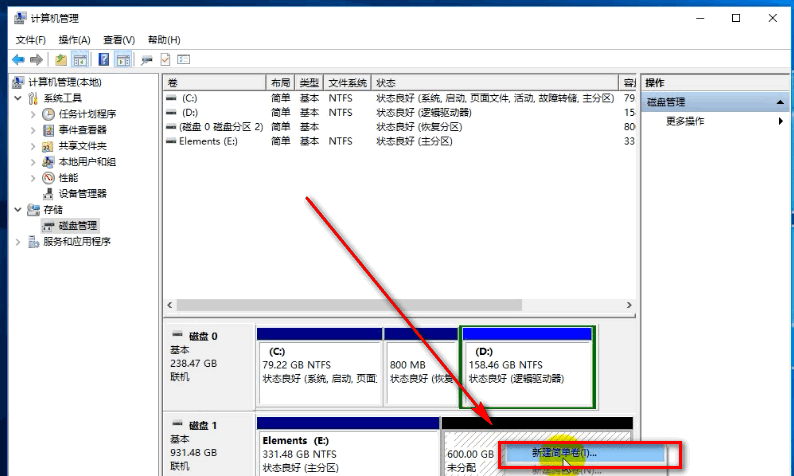This screenshot has width=794, height=476.
Task: Choose 新建简单卷 from the context menu
Action: pos(570,453)
